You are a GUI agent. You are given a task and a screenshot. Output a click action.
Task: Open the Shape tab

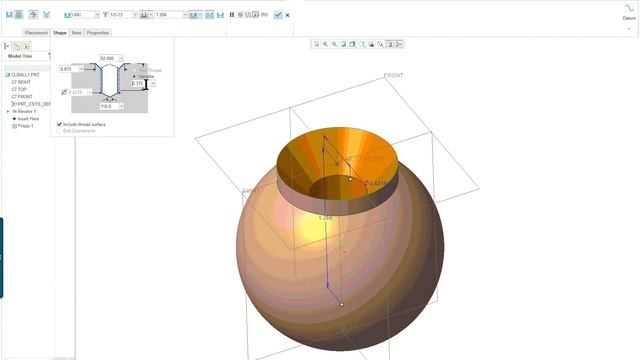tap(60, 33)
